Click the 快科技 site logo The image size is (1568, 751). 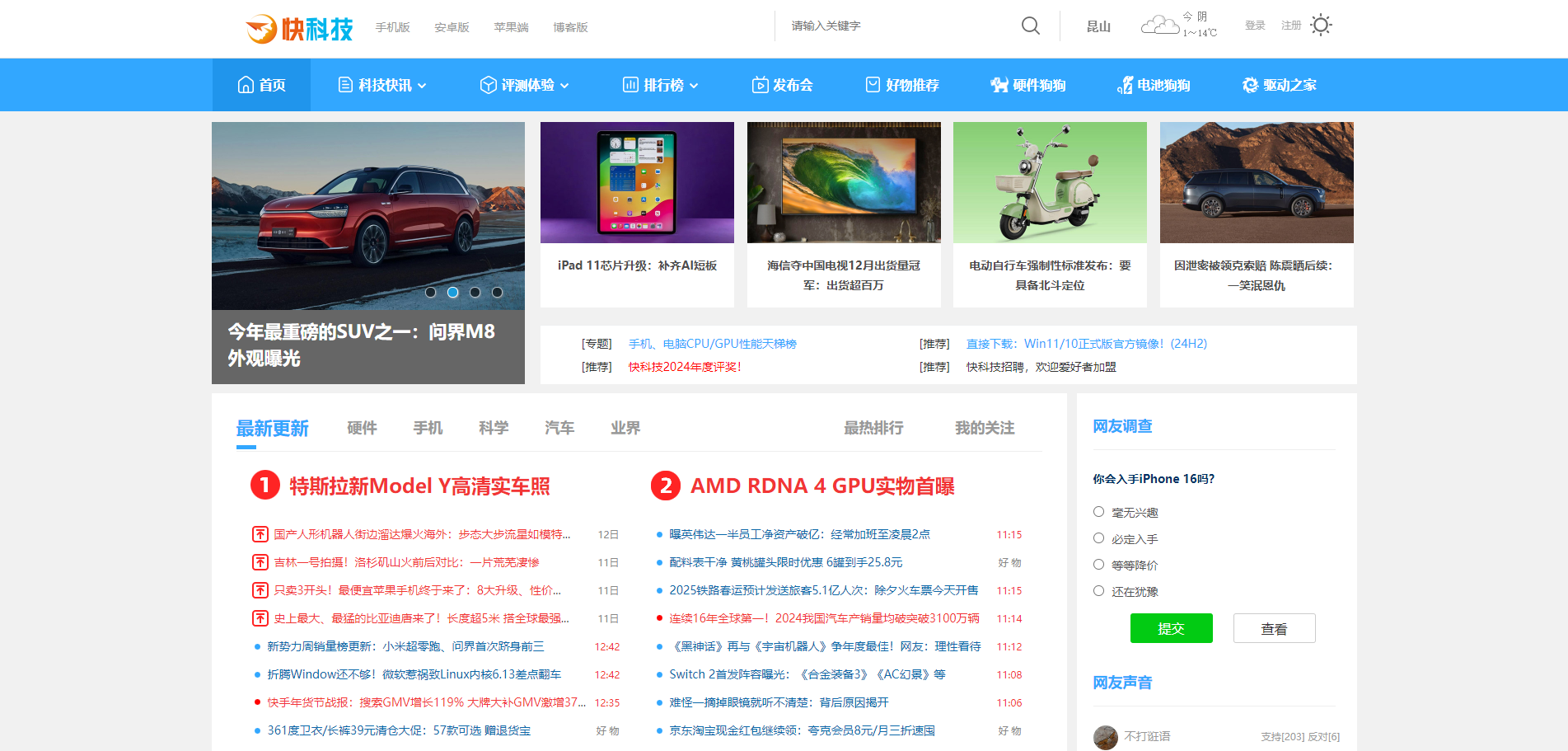point(299,28)
